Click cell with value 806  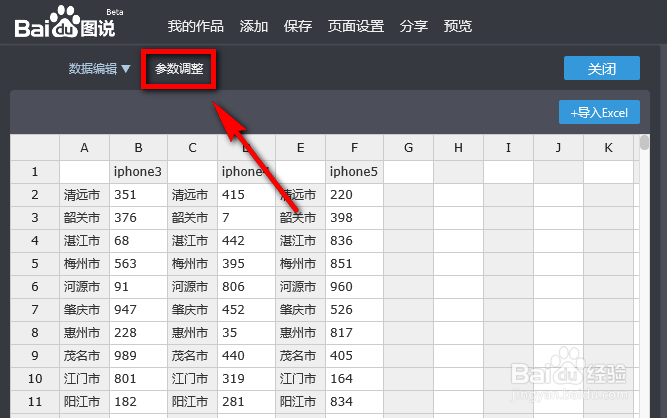(x=246, y=287)
